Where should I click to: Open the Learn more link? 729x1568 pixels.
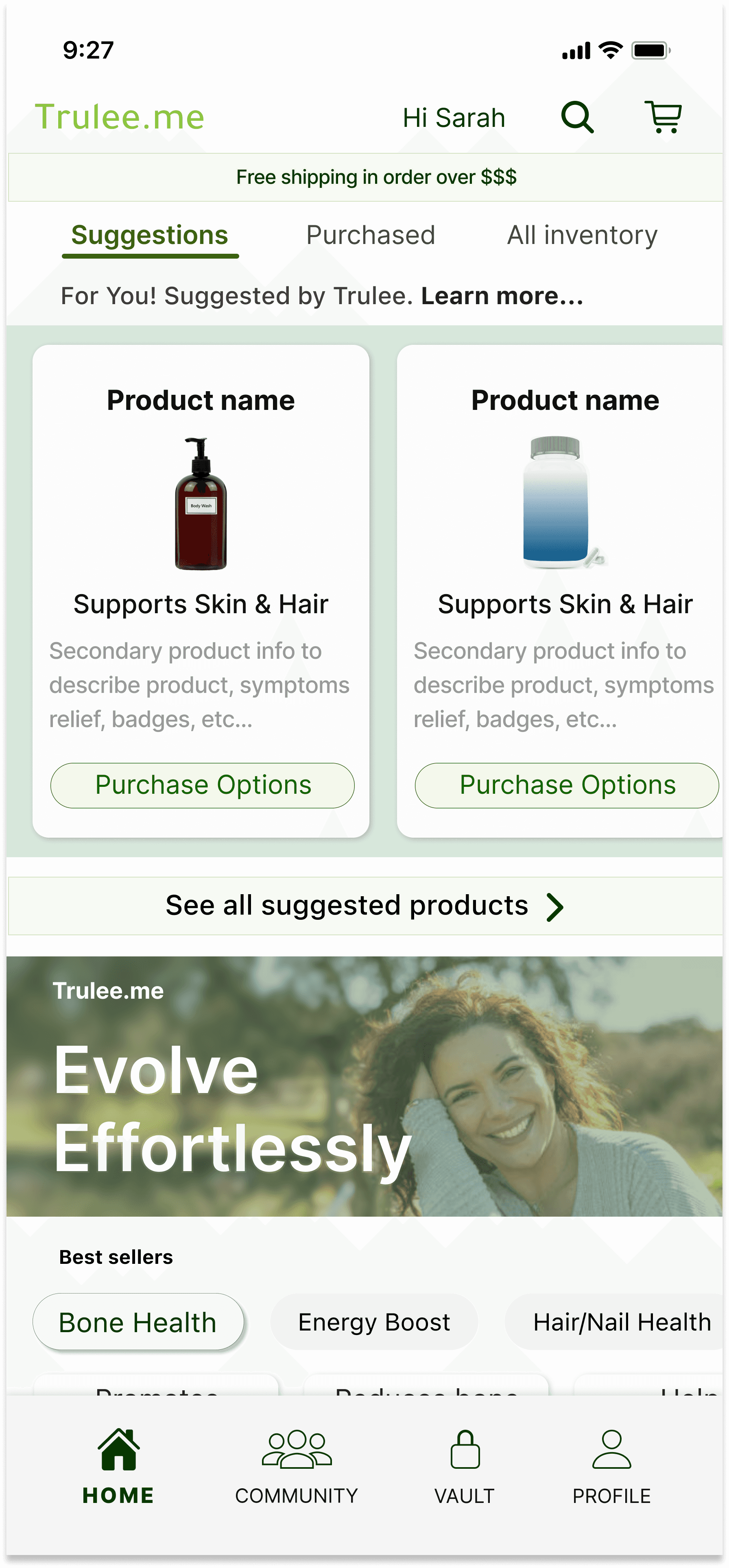(502, 296)
